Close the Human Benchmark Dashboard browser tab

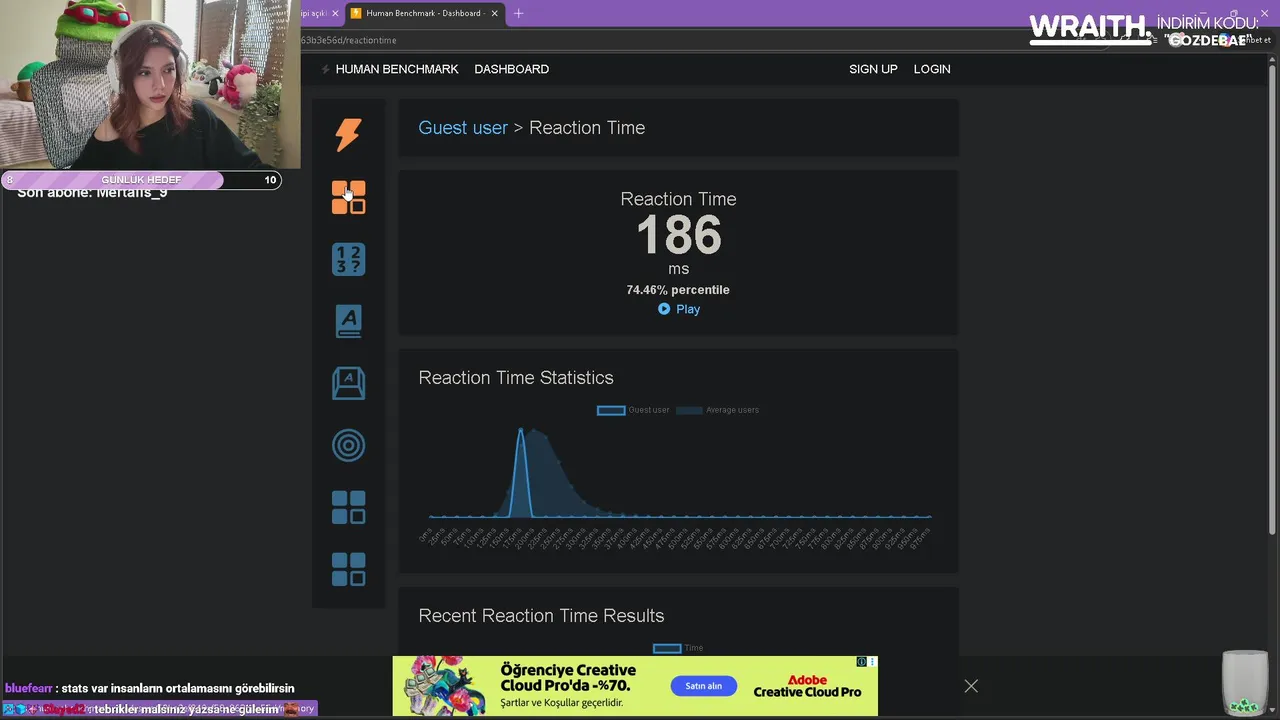[x=494, y=13]
